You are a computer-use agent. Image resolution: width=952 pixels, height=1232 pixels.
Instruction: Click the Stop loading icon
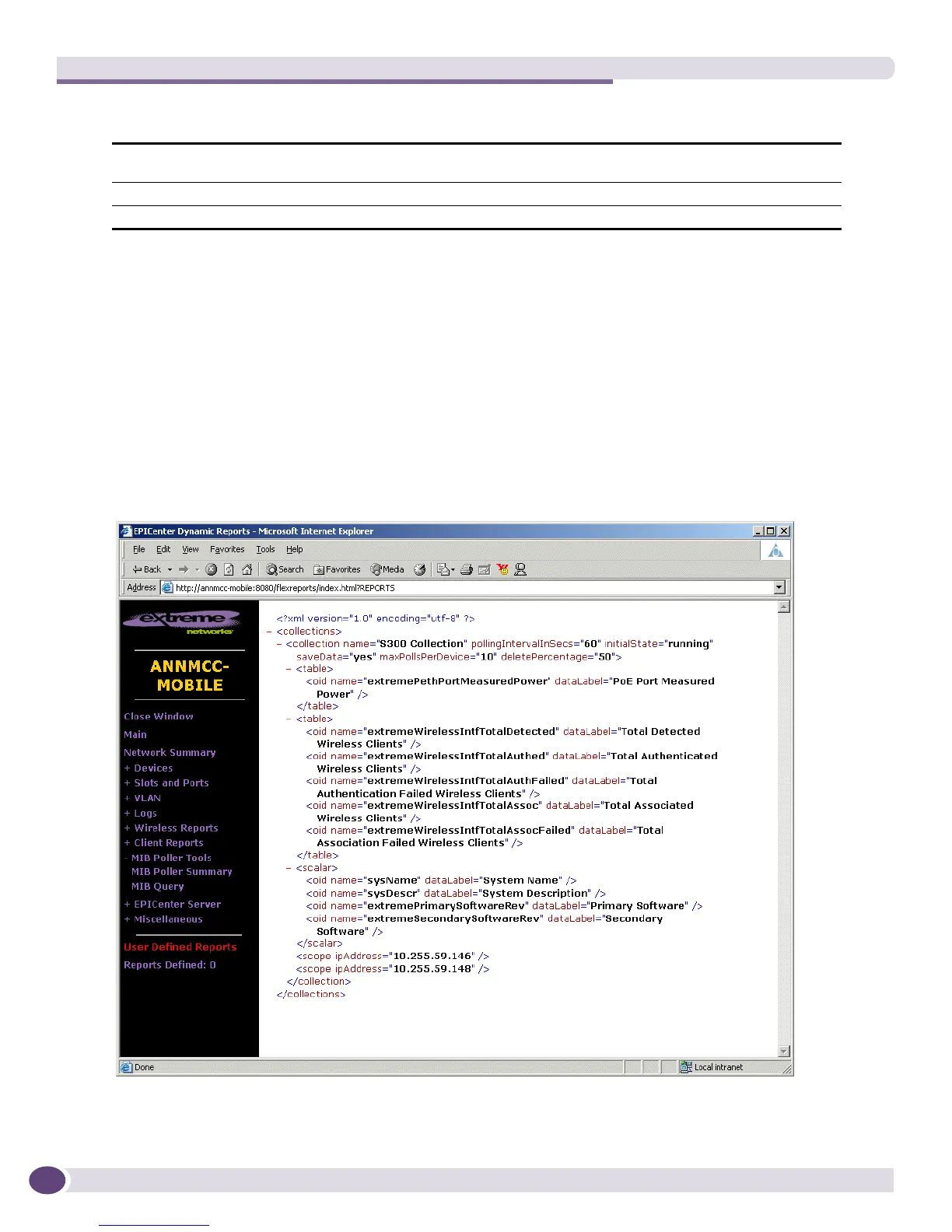click(211, 569)
